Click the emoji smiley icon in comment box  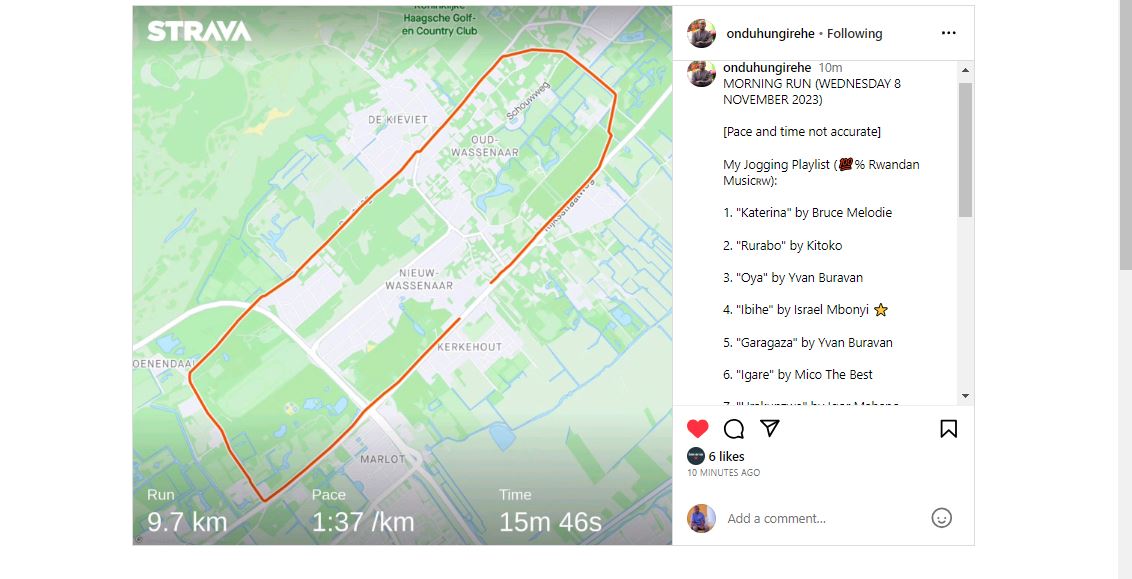pyautogui.click(x=941, y=518)
